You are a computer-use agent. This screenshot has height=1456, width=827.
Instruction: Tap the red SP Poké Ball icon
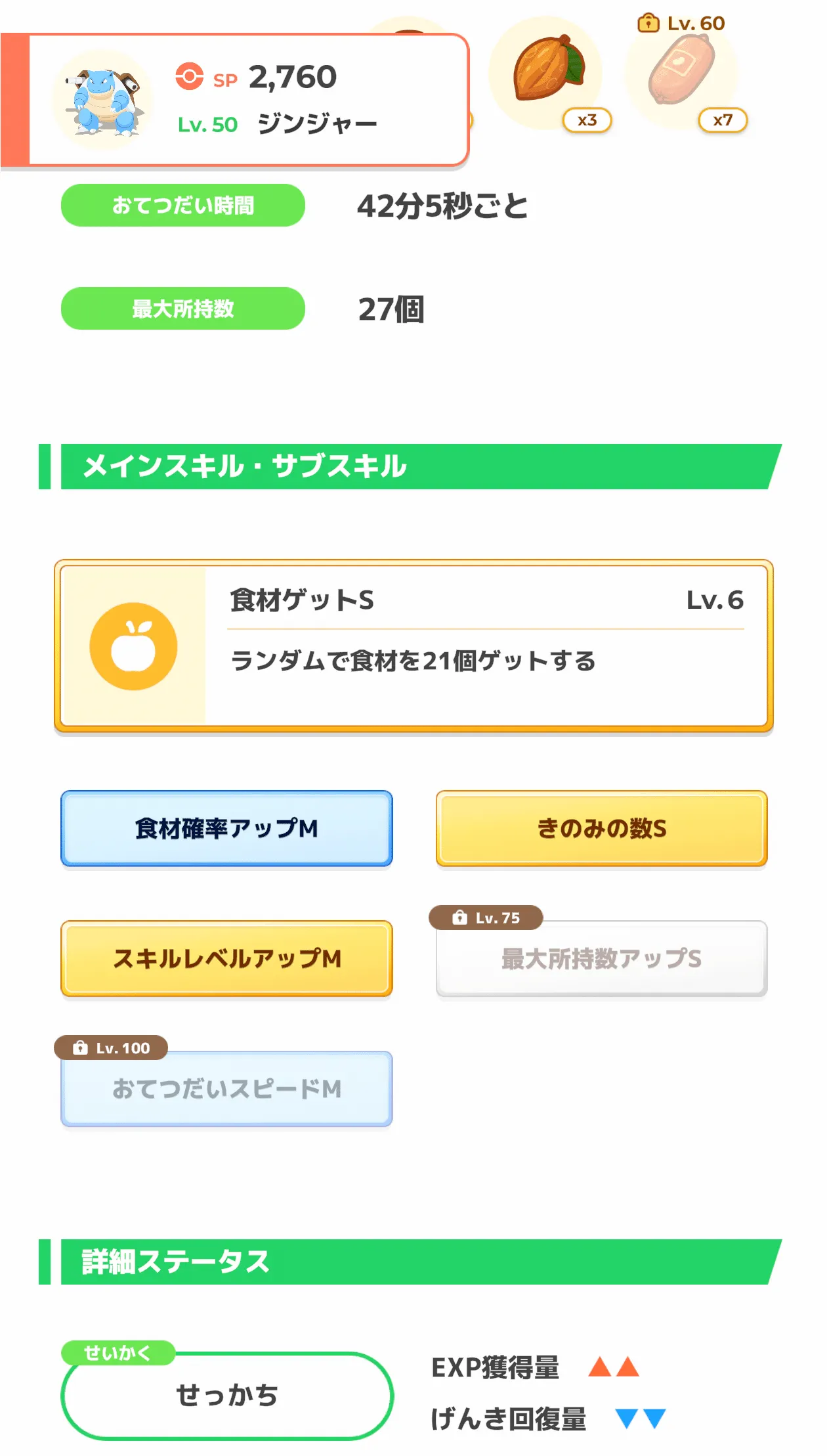(190, 76)
